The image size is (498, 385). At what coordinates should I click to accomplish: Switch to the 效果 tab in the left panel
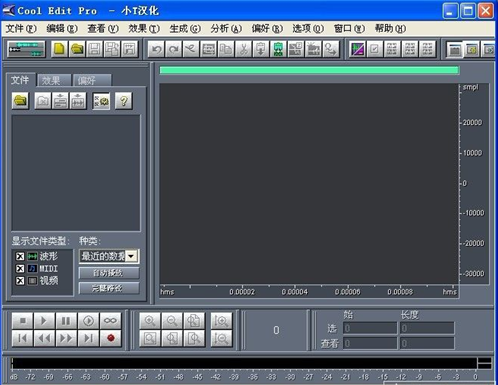click(x=54, y=80)
